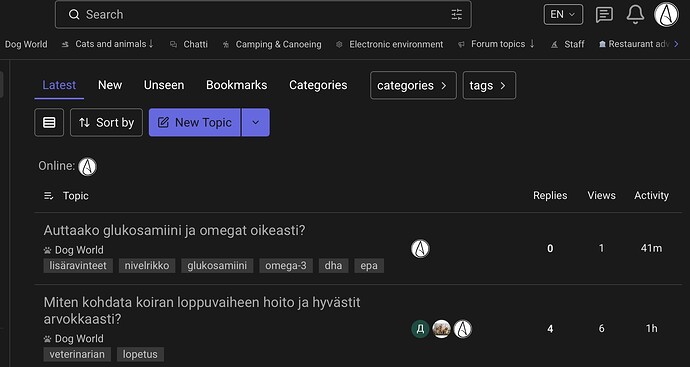The height and width of the screenshot is (367, 690).
Task: Sort by Views column header
Action: [601, 196]
